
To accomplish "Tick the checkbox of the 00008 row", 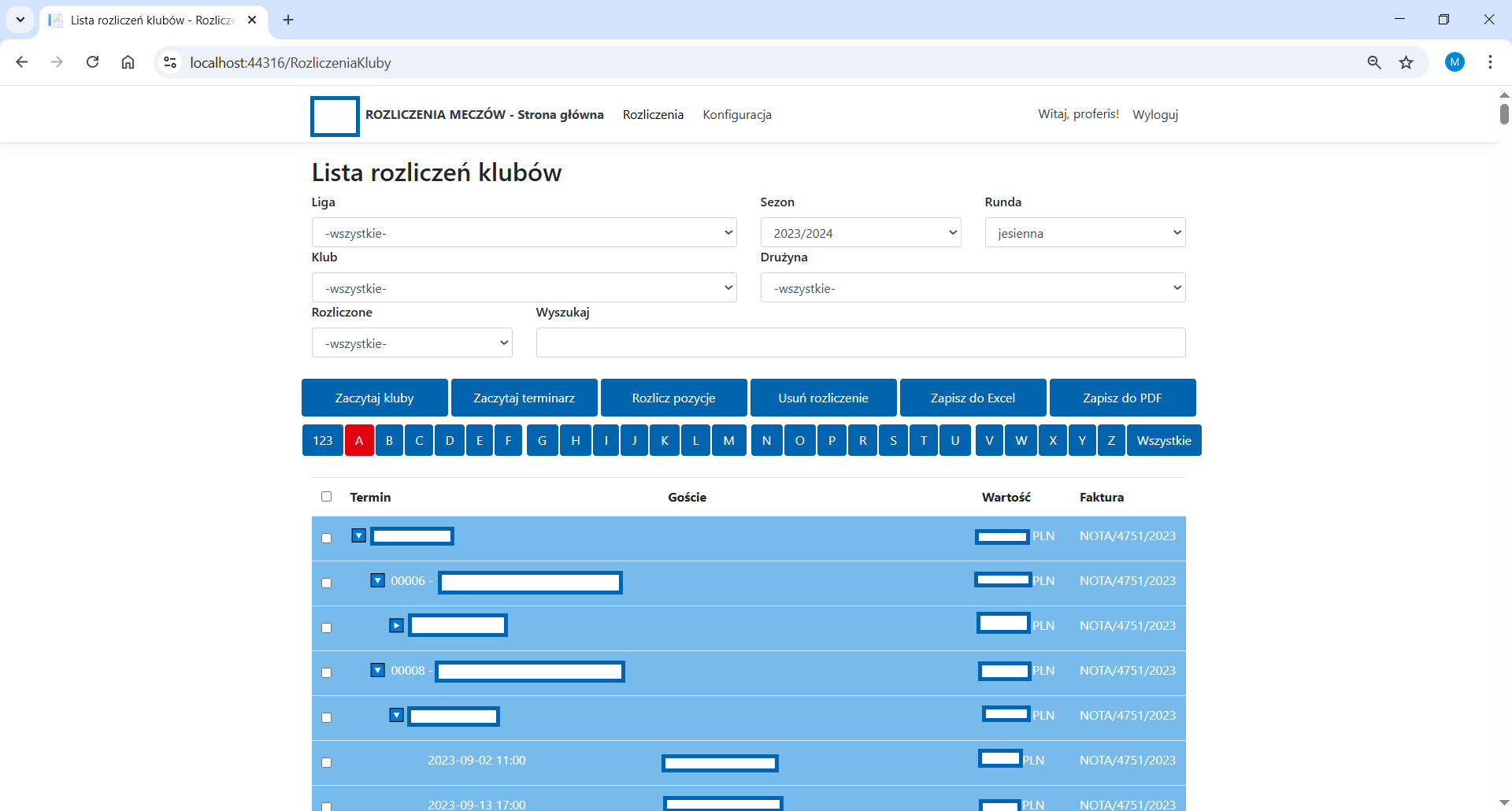I will pyautogui.click(x=326, y=673).
